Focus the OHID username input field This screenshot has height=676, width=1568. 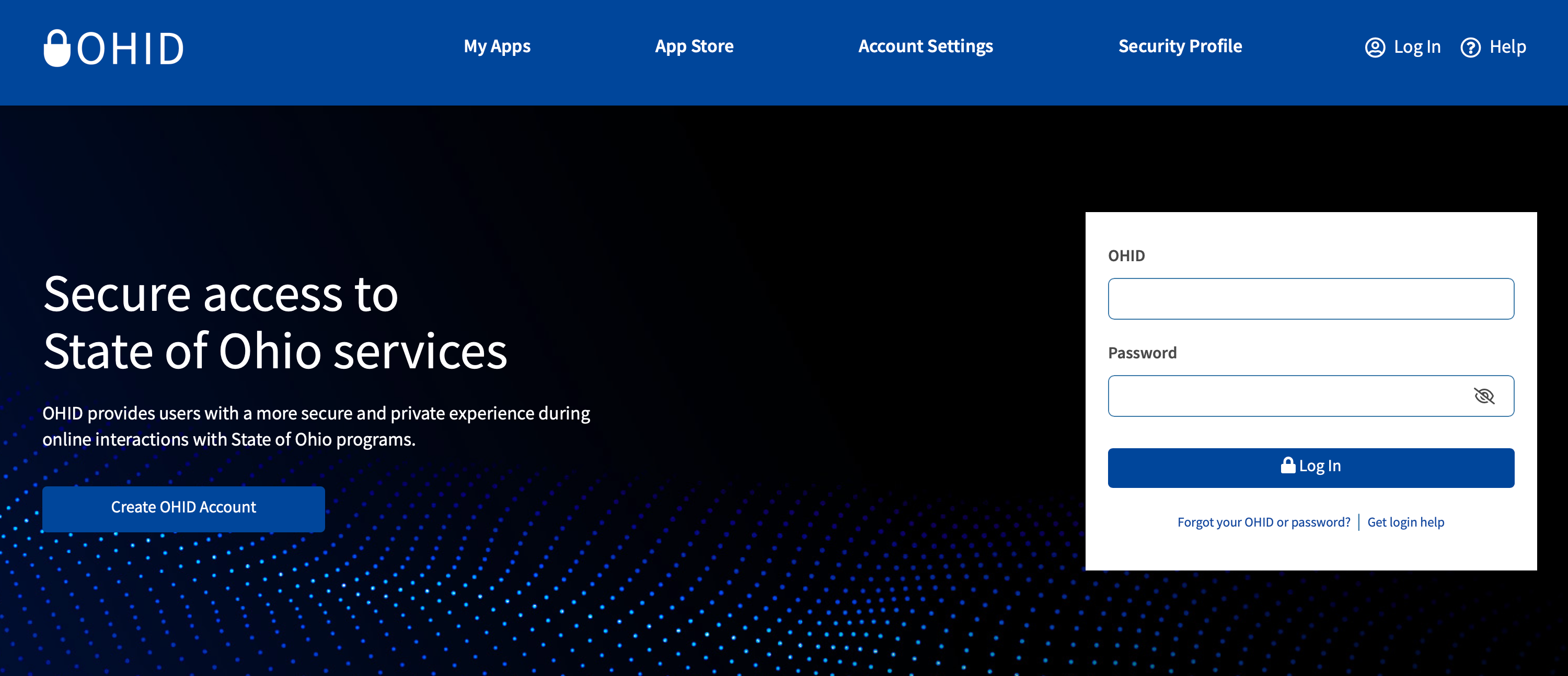(1310, 299)
